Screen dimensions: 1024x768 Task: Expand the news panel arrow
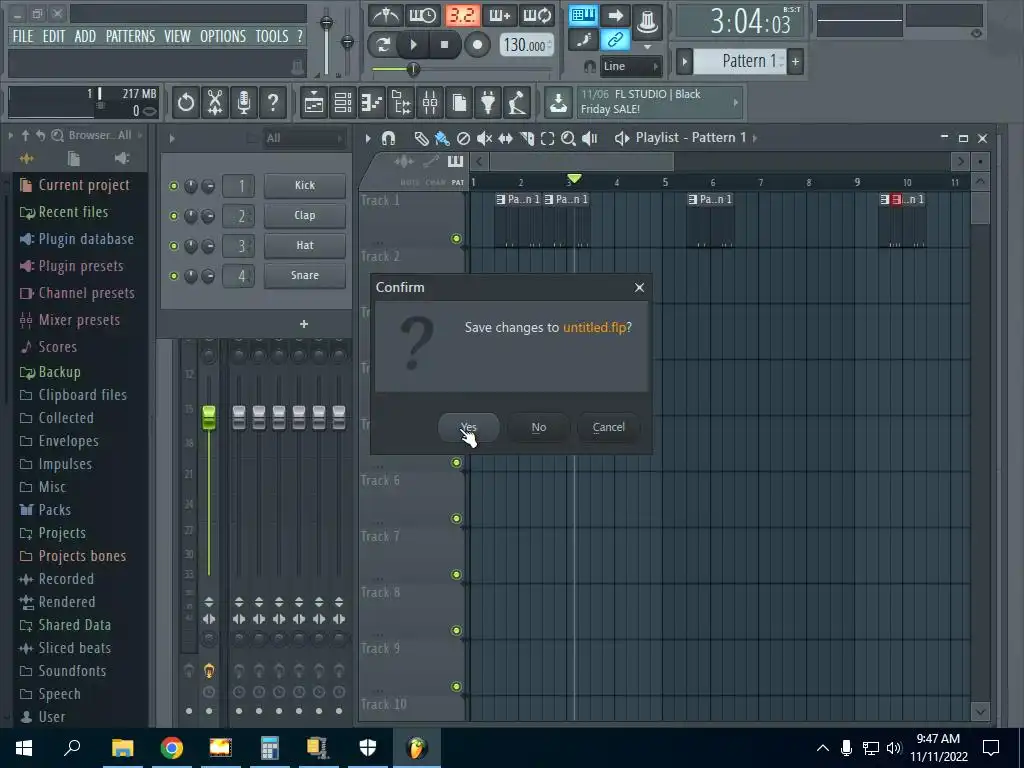736,103
